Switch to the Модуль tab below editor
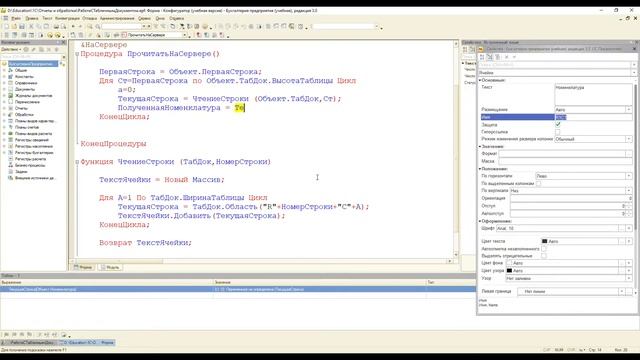The image size is (640, 360). (x=110, y=267)
